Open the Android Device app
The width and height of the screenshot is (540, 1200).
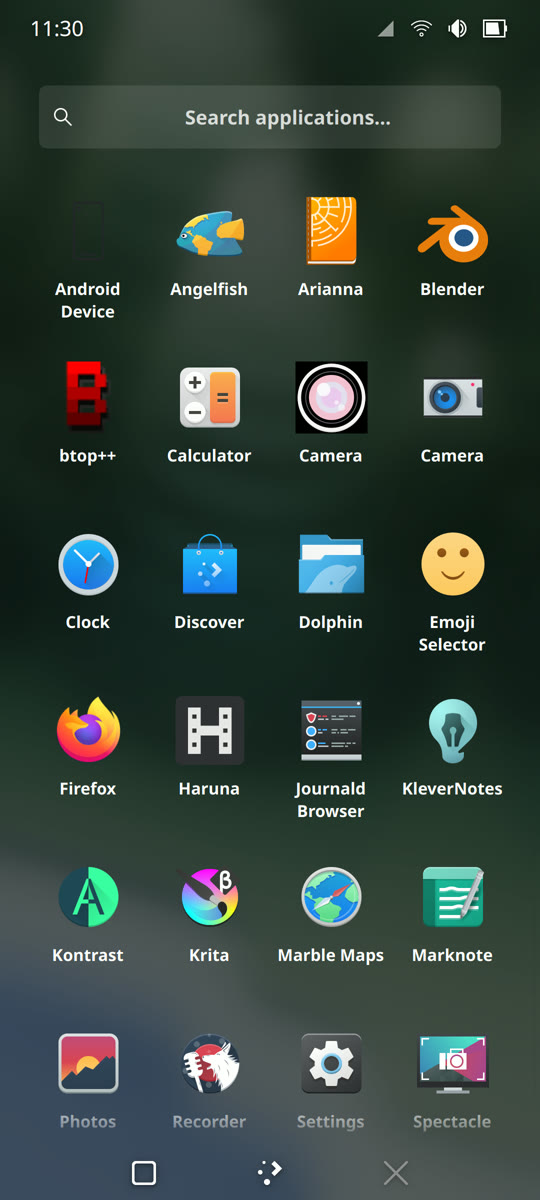(x=88, y=258)
